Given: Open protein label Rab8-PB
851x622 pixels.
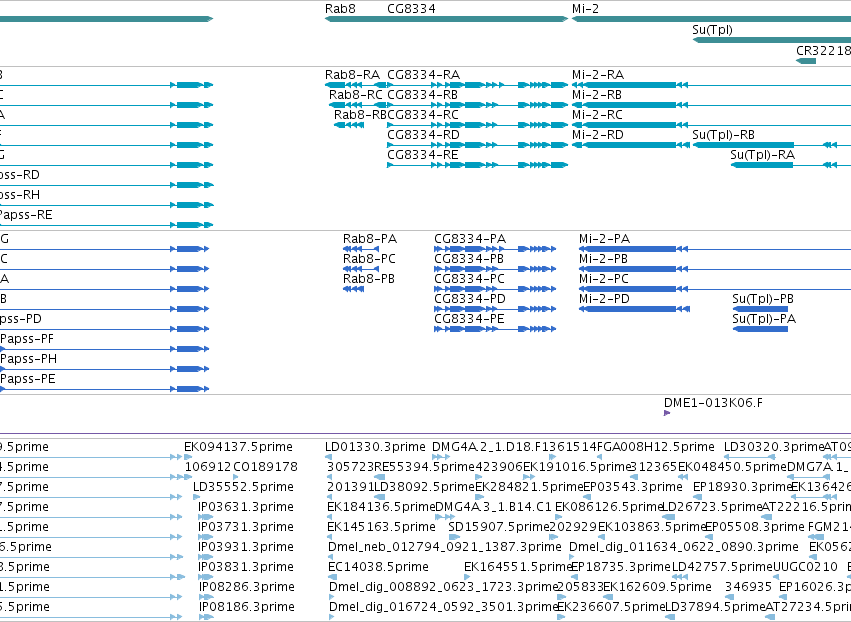Looking at the screenshot, I should [x=369, y=279].
